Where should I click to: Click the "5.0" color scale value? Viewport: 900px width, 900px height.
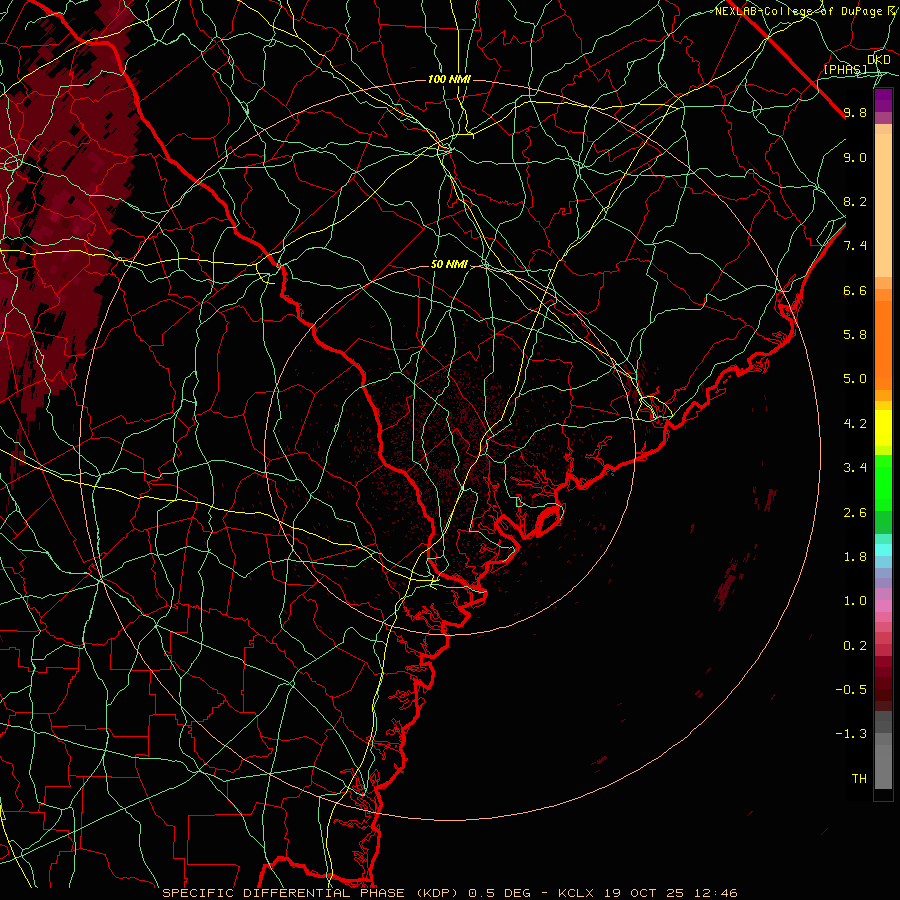pos(855,379)
